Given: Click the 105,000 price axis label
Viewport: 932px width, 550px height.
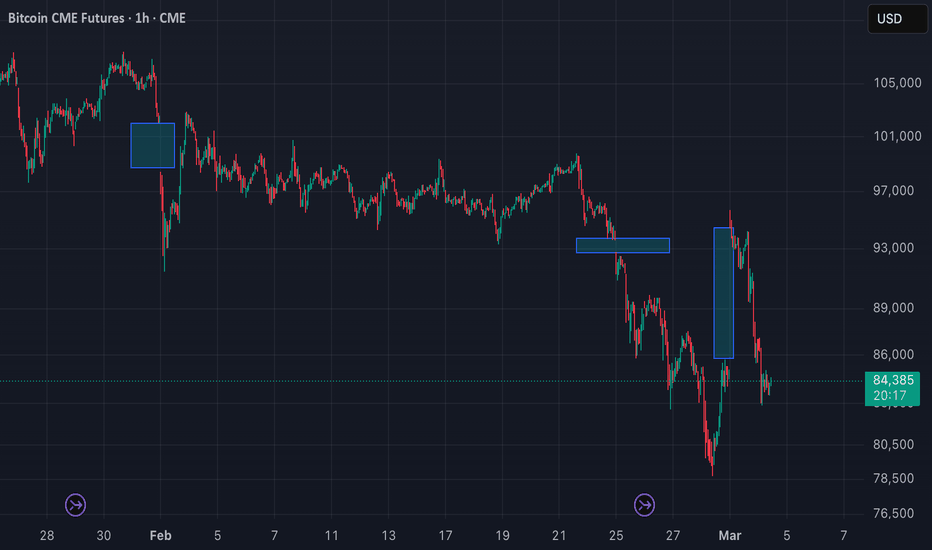Looking at the screenshot, I should point(897,83).
